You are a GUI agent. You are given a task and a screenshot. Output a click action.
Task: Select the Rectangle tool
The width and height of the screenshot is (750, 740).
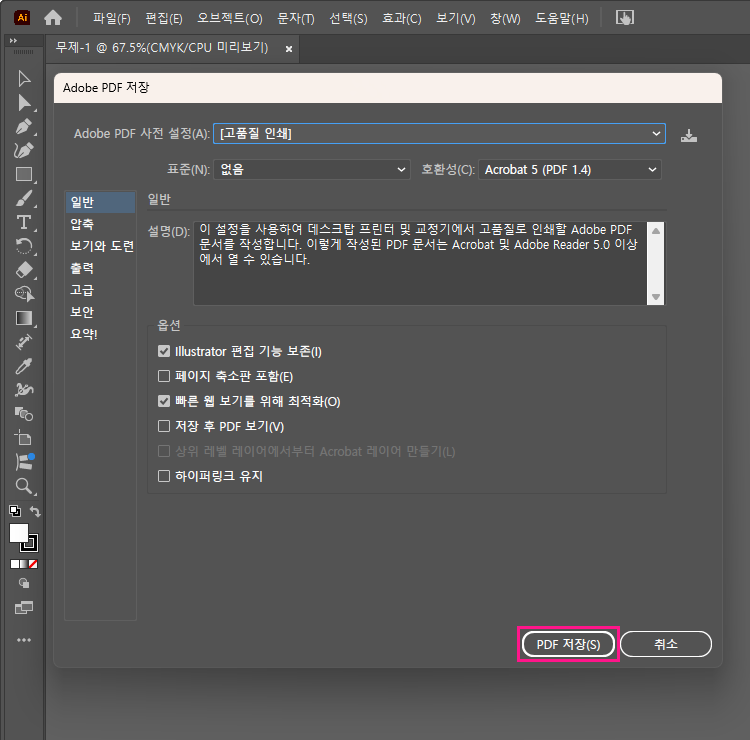24,174
